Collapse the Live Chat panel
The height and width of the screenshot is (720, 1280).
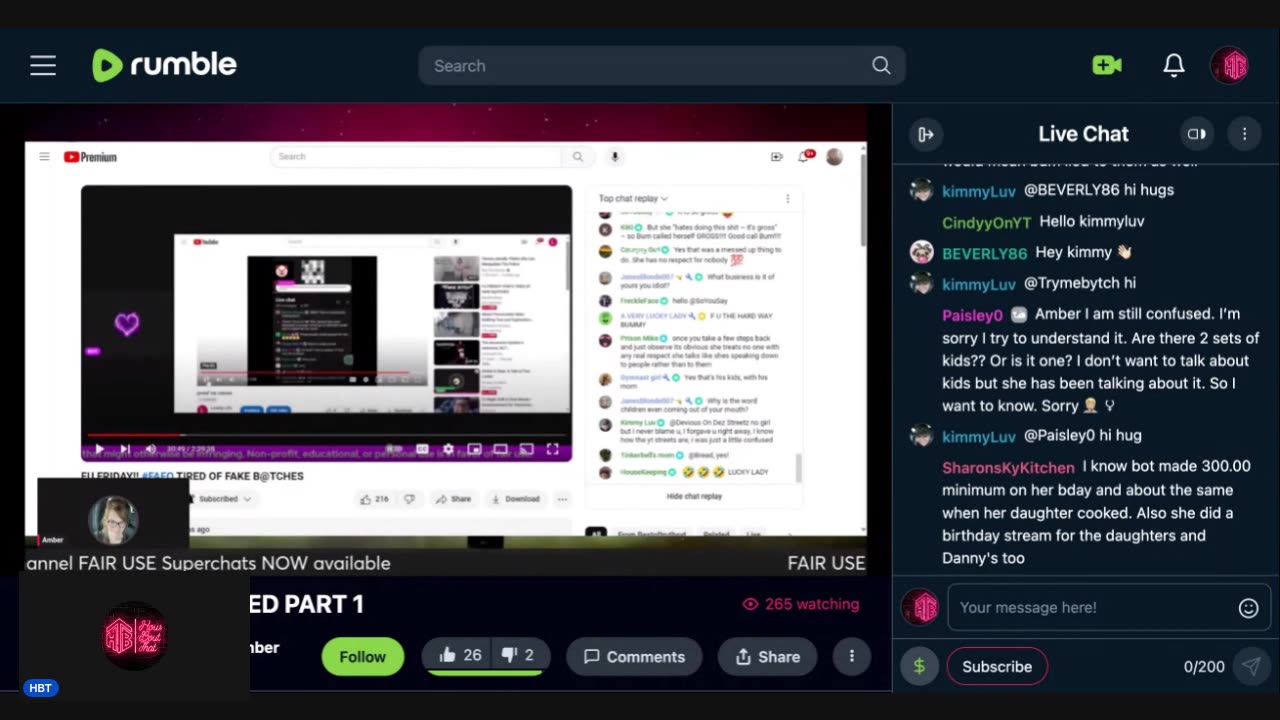click(926, 134)
